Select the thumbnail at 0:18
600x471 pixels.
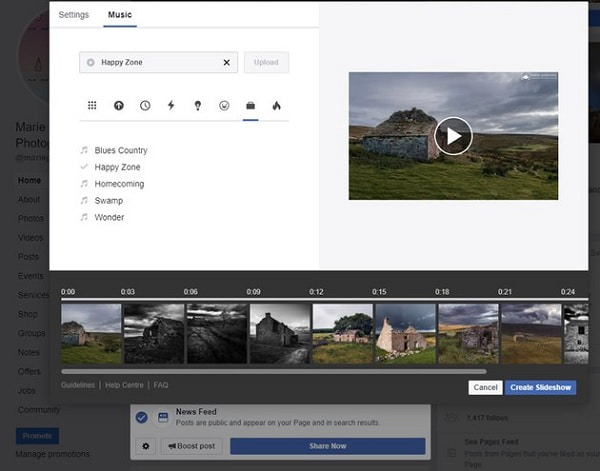(468, 334)
